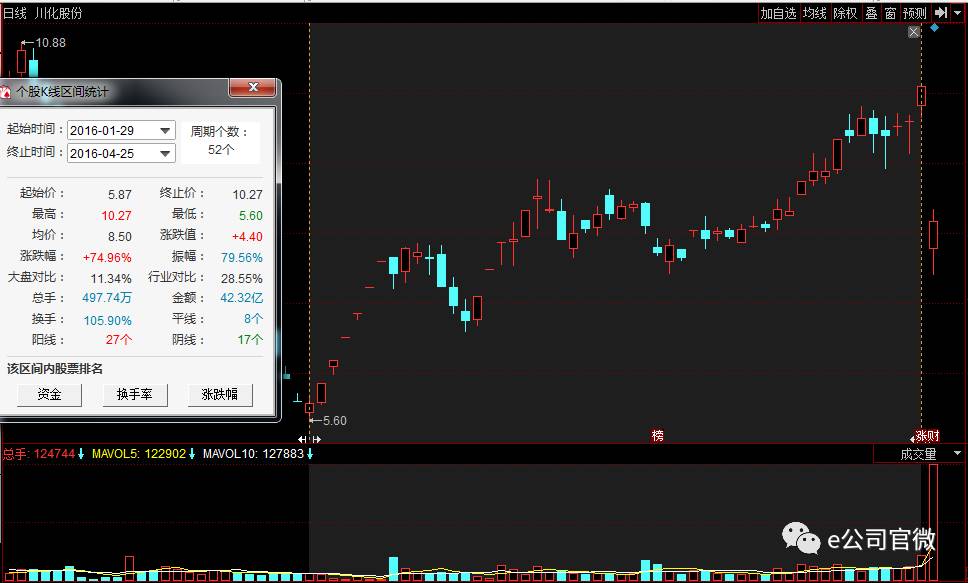Click the blue diamond marker icon
Screen dimensions: 968x583
[x=934, y=28]
